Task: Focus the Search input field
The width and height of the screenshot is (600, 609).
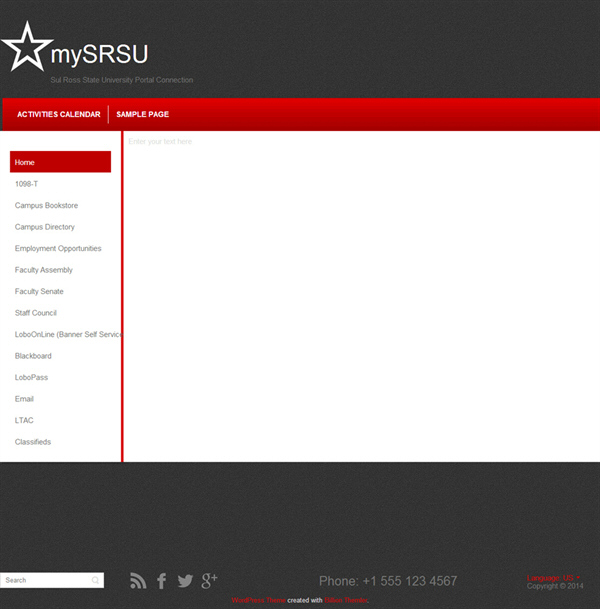Action: coord(45,580)
